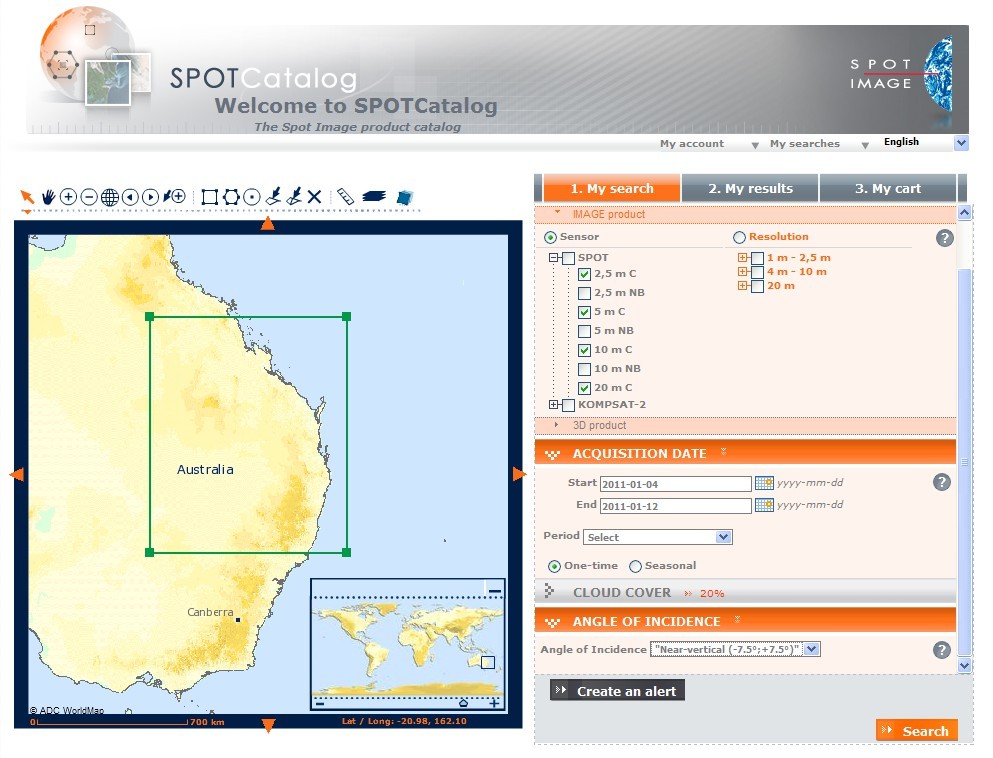The width and height of the screenshot is (993, 758).
Task: Open help for Angle of Incidence
Action: tap(942, 650)
